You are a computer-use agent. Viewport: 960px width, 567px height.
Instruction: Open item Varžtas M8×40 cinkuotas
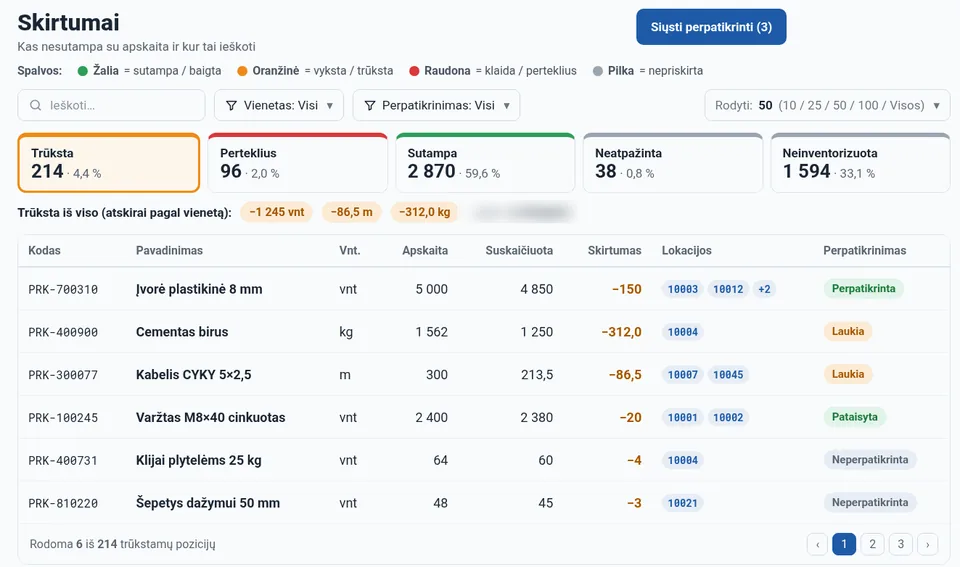click(211, 418)
